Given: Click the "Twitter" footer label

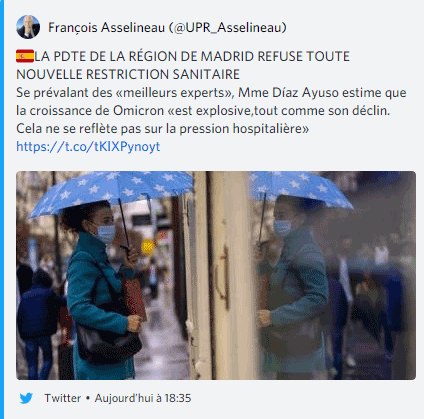Looking at the screenshot, I should point(63,398).
